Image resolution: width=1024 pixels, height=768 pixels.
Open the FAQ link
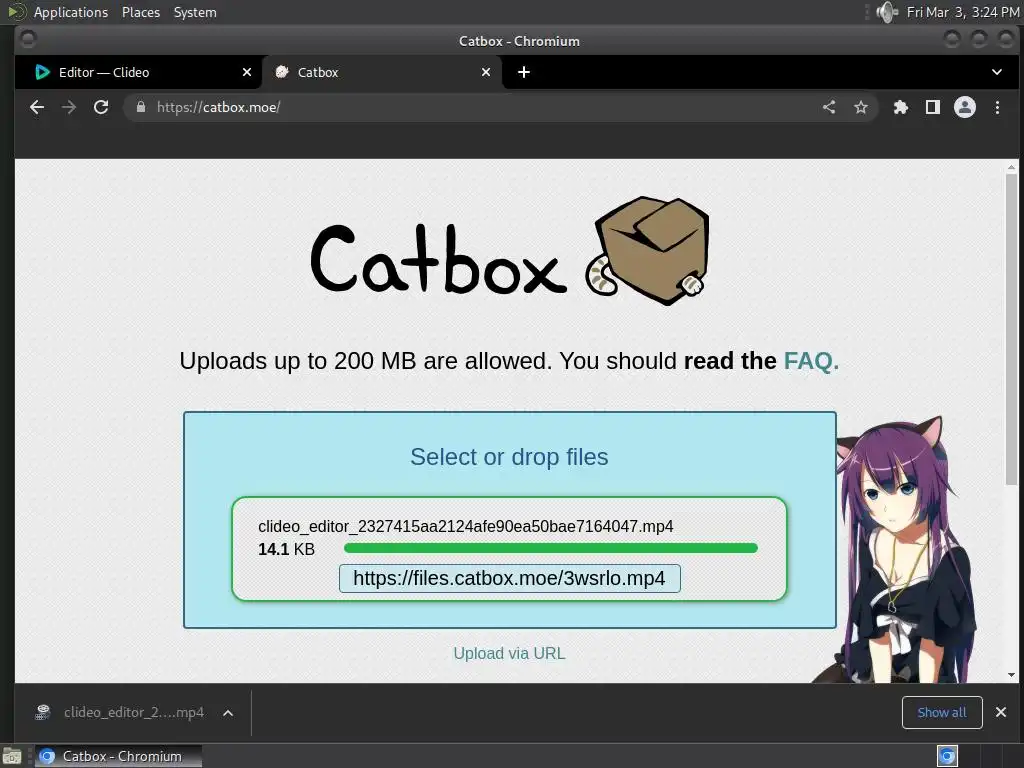pyautogui.click(x=811, y=360)
